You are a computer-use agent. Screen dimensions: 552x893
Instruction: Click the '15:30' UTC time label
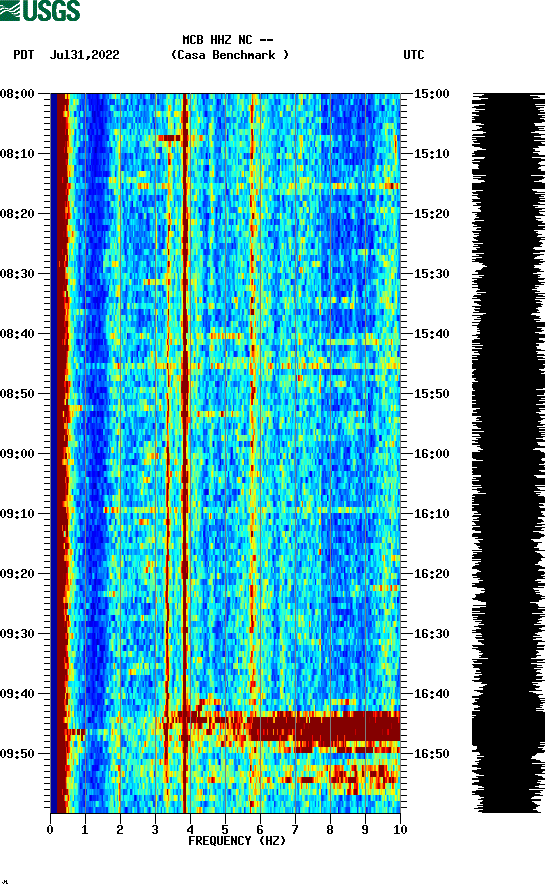click(431, 273)
